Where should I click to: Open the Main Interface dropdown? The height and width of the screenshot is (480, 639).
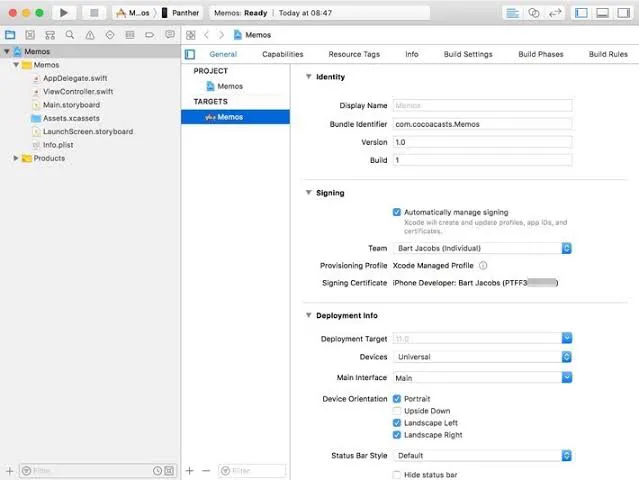click(567, 378)
